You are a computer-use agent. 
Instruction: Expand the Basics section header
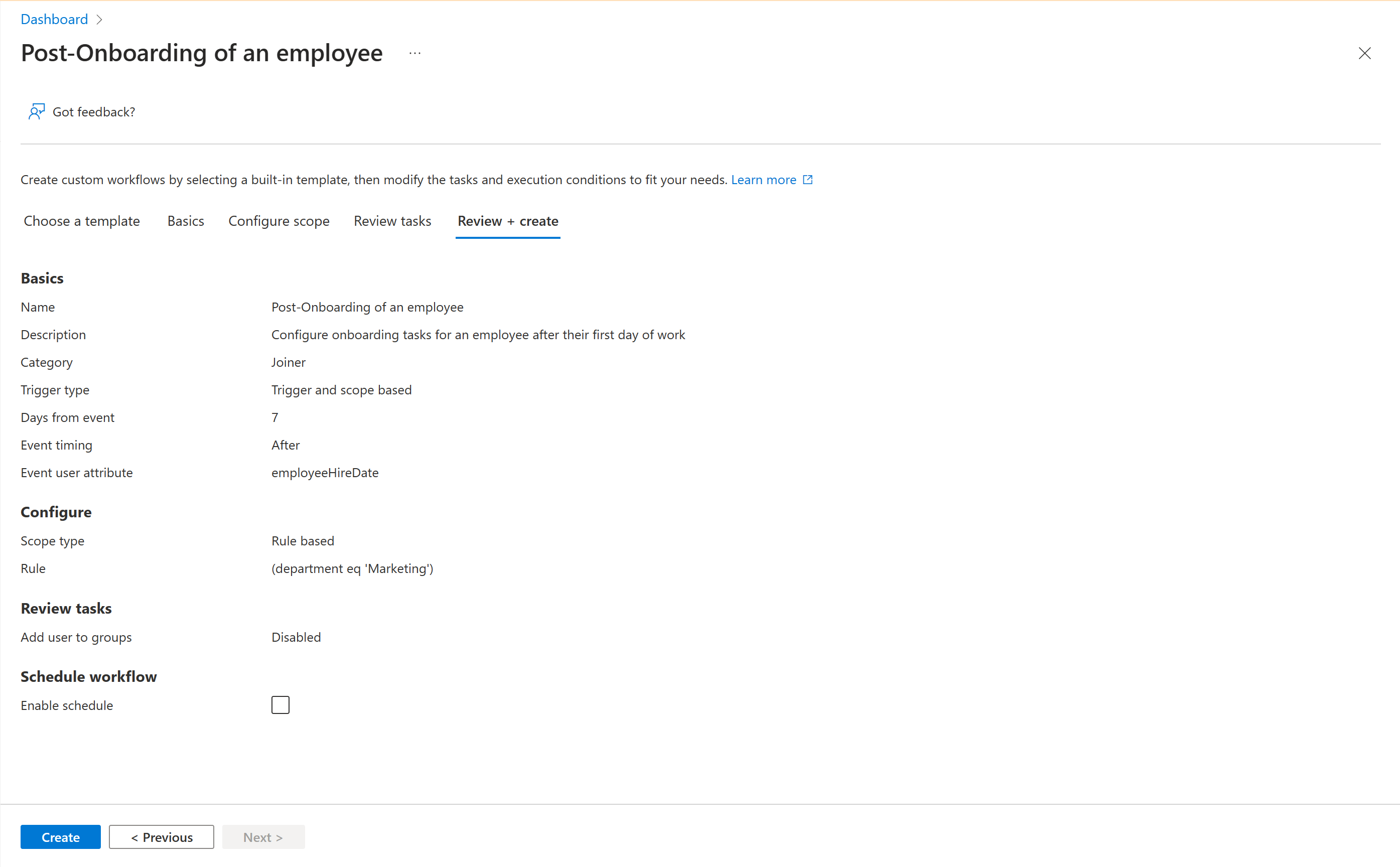(x=42, y=277)
